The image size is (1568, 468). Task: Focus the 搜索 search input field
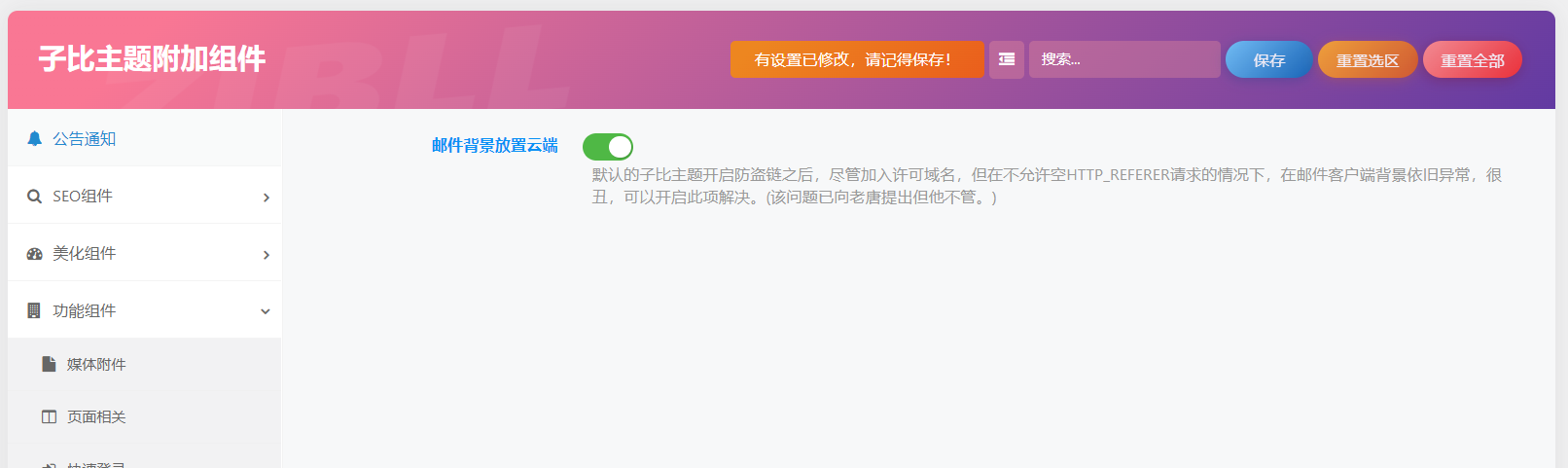click(1124, 59)
